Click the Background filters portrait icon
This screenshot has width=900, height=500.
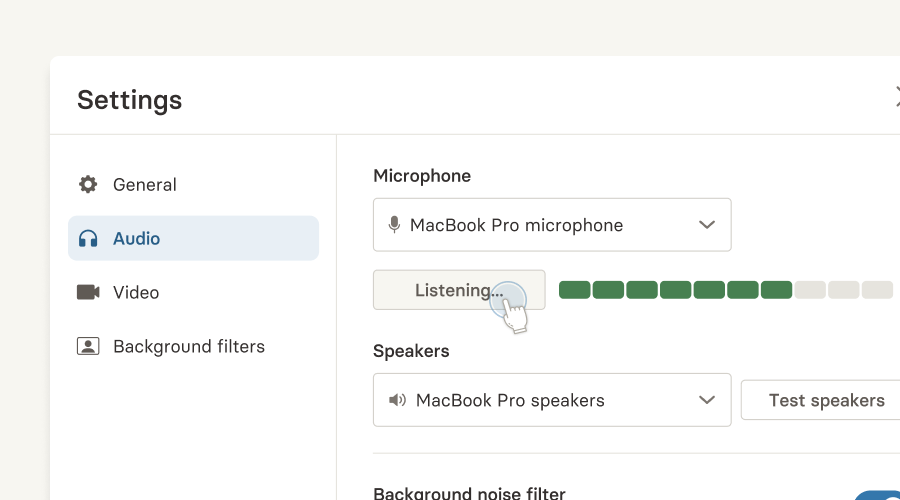click(88, 346)
